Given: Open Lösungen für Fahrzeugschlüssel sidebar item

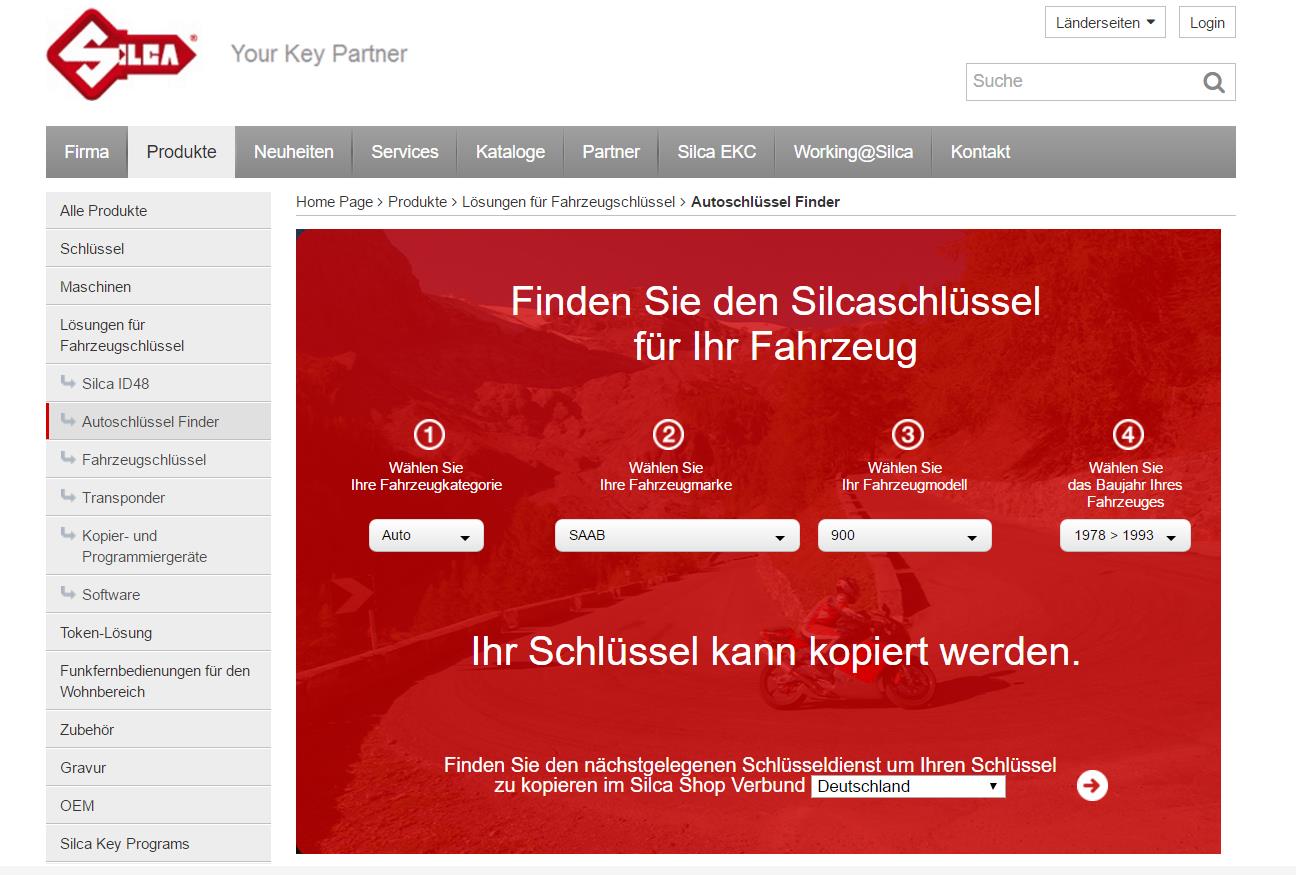Looking at the screenshot, I should (x=158, y=335).
